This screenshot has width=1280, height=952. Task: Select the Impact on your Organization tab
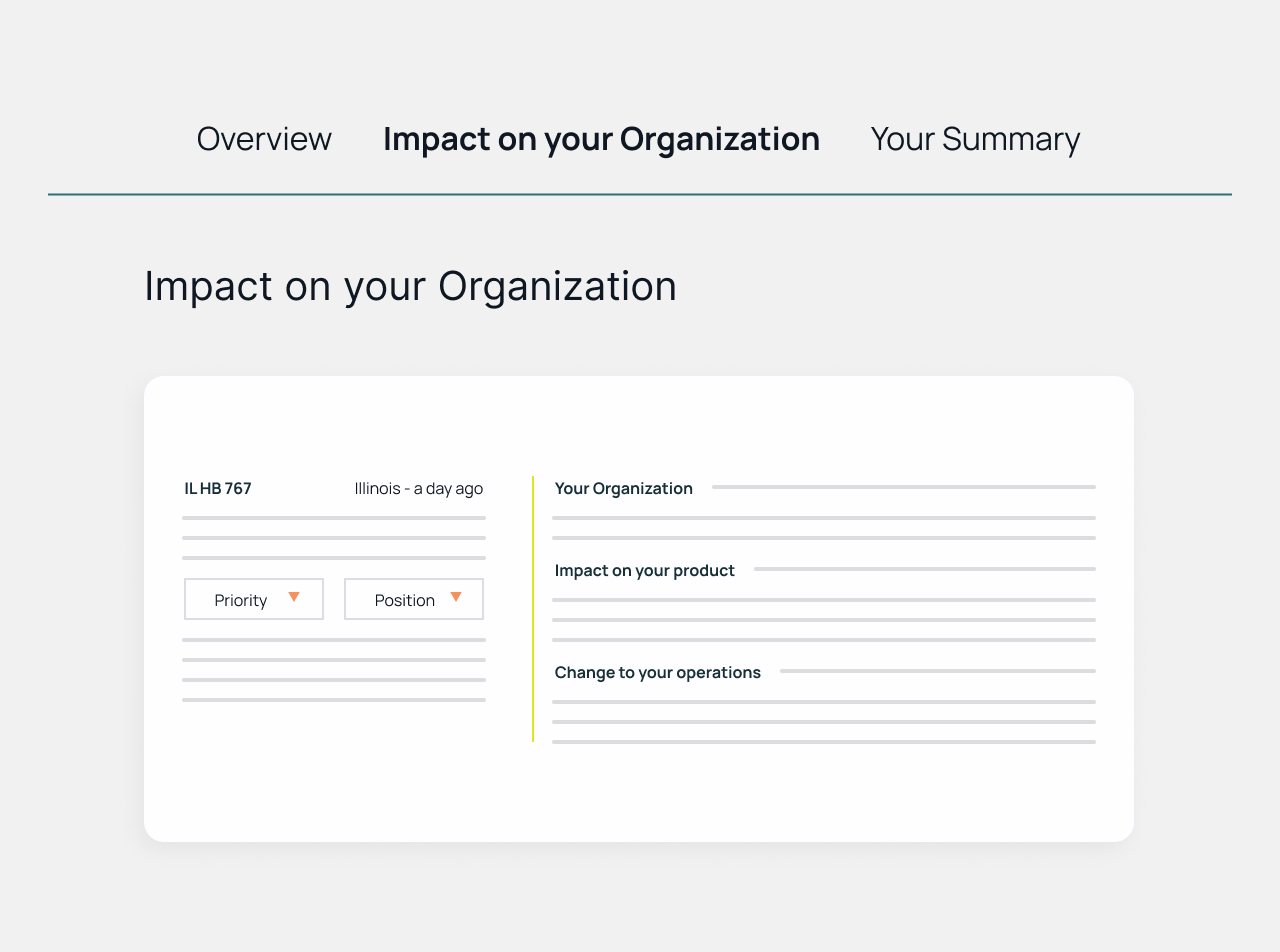click(x=601, y=139)
